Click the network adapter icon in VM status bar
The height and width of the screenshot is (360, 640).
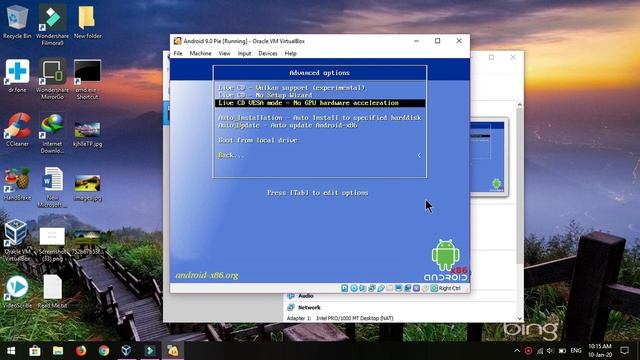371,288
